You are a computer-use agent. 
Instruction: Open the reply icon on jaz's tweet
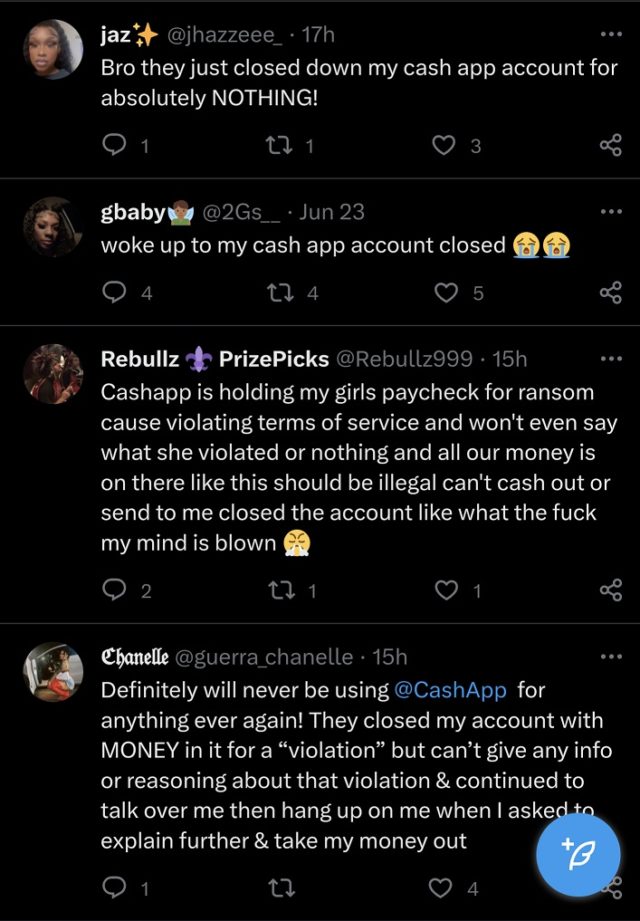point(113,145)
